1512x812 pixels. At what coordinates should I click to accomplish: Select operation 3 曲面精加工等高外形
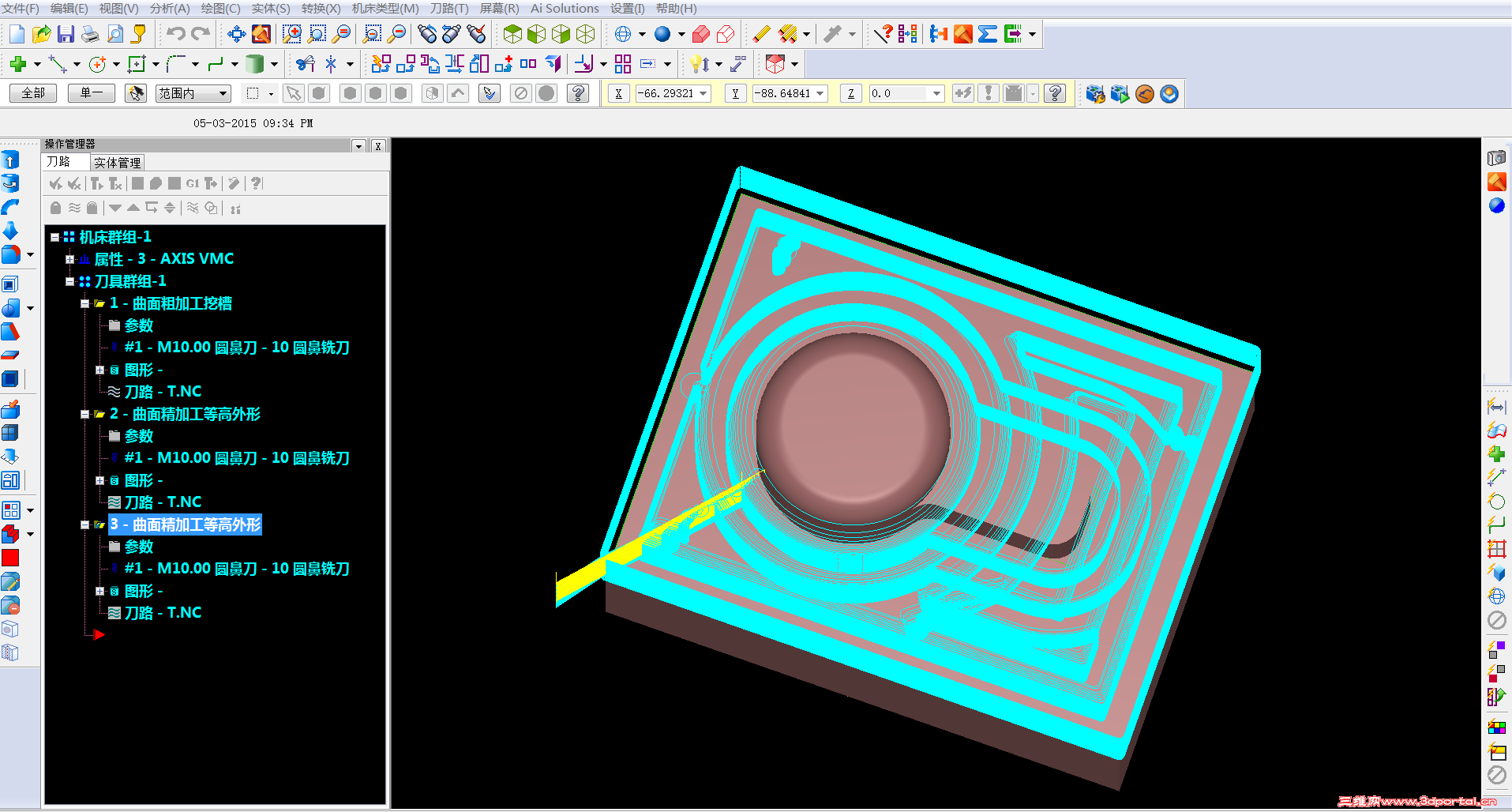click(185, 524)
